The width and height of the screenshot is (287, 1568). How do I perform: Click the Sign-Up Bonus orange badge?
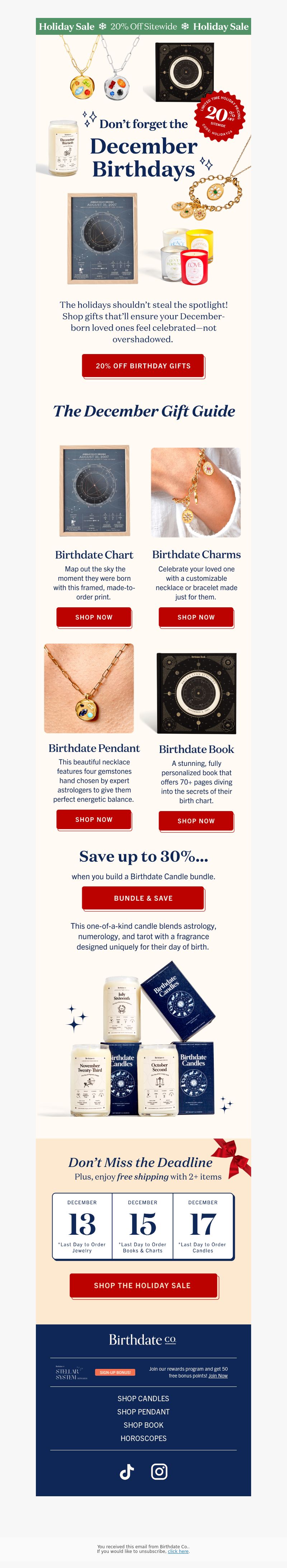click(115, 1372)
